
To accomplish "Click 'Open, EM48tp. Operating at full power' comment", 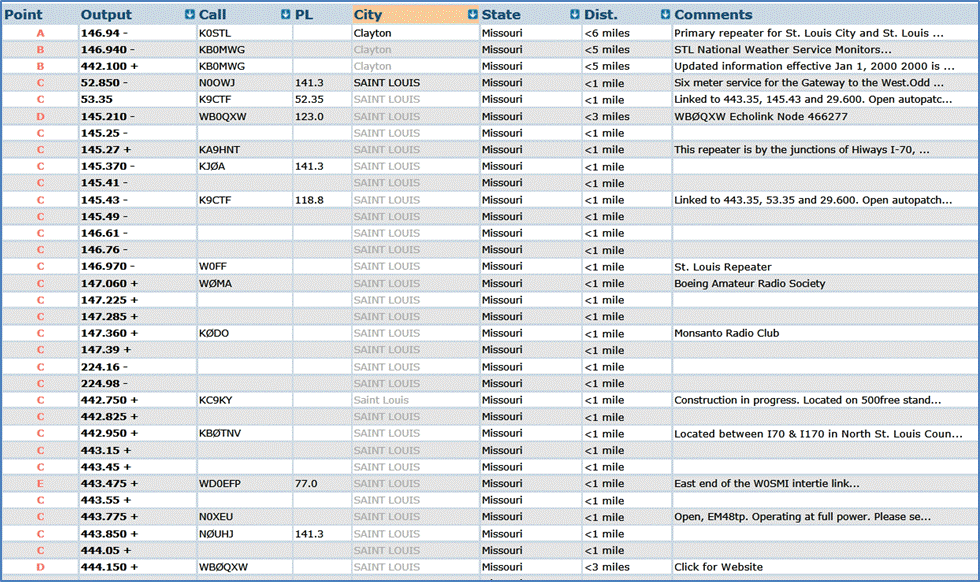I will [x=802, y=516].
